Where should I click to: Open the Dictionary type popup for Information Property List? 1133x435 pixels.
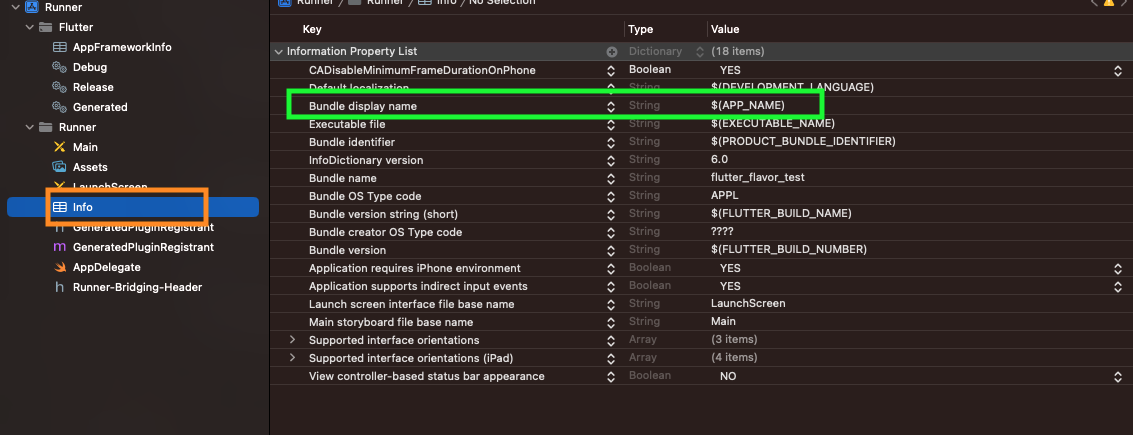tap(699, 52)
